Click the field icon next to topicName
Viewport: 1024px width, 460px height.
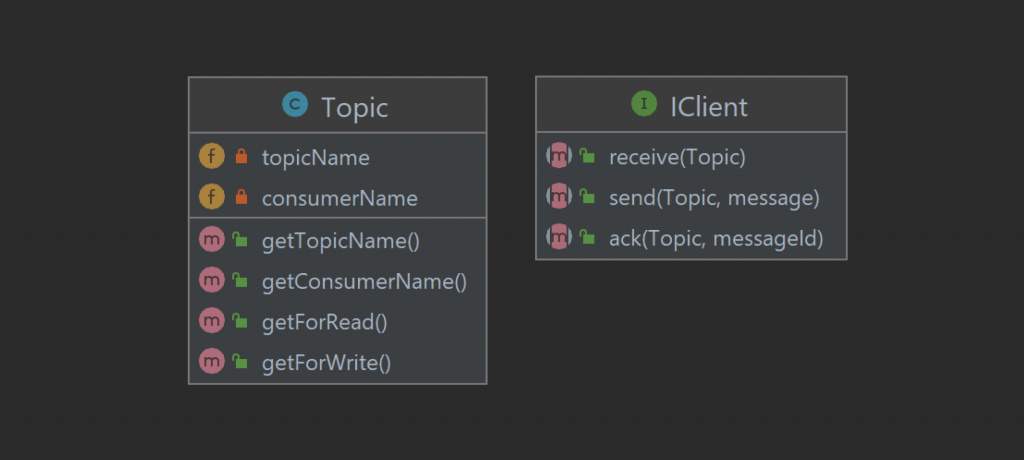(212, 157)
